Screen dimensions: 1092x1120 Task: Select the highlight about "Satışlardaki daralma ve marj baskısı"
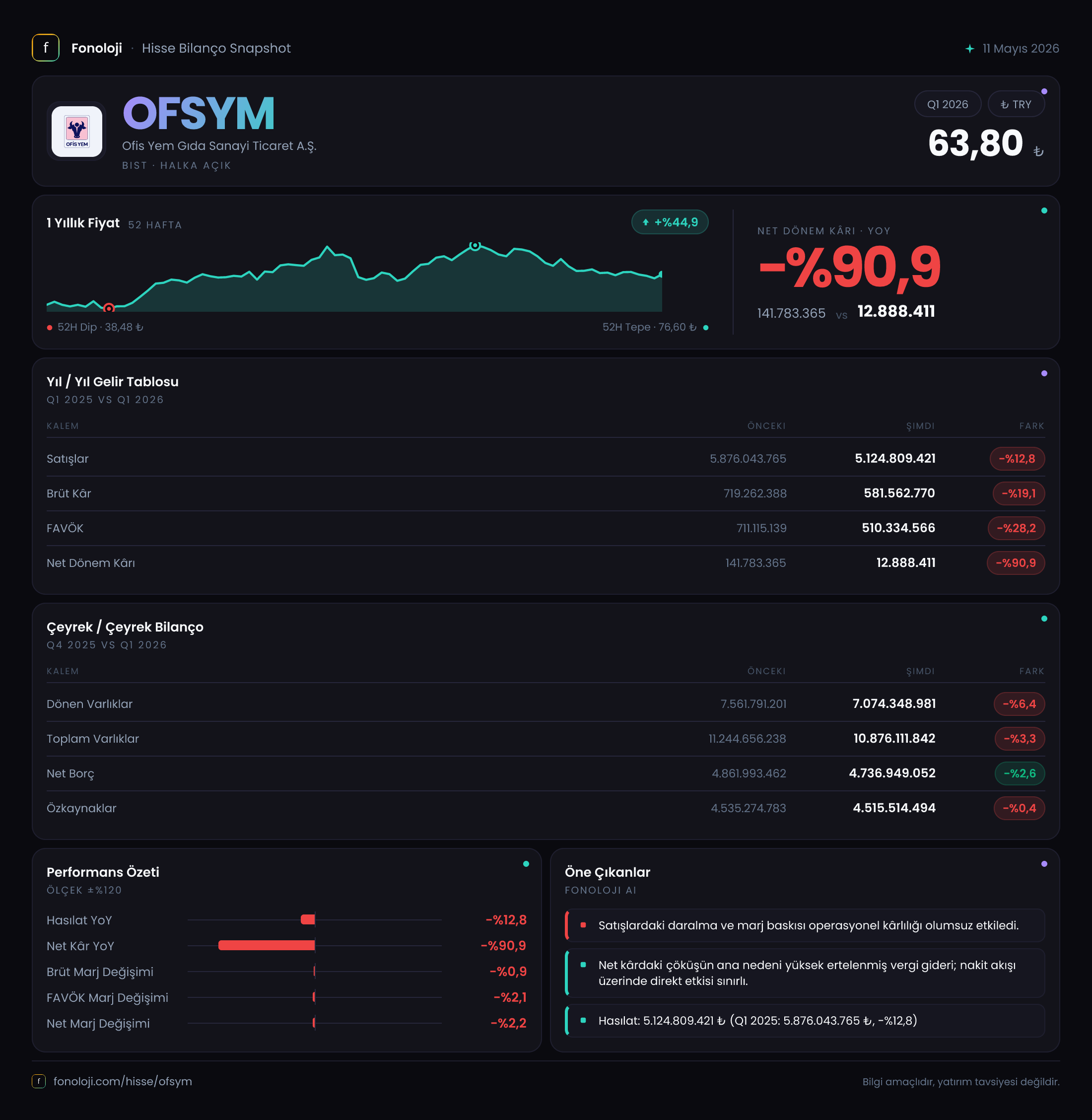tap(805, 925)
